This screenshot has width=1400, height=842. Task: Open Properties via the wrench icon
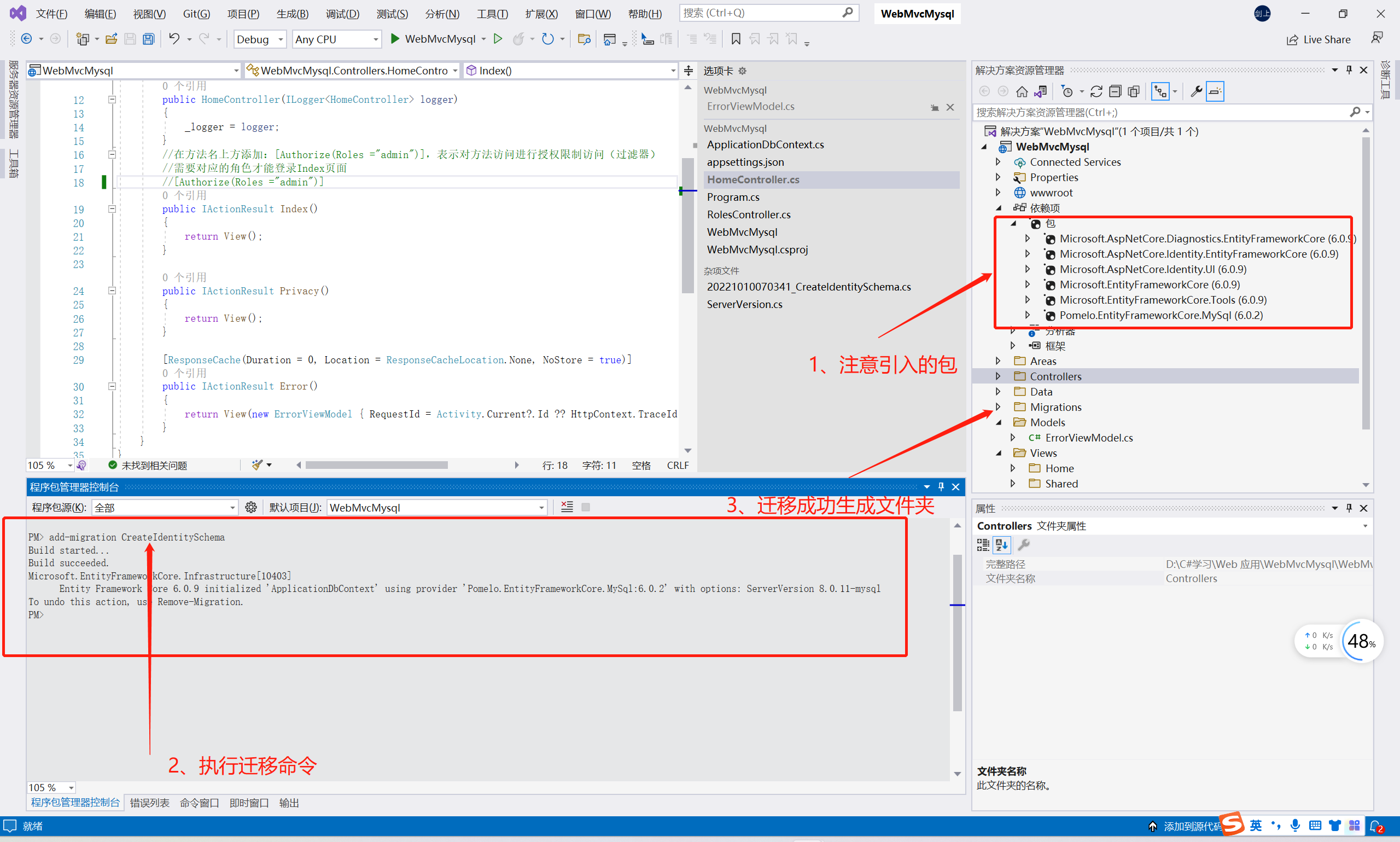[x=1196, y=91]
